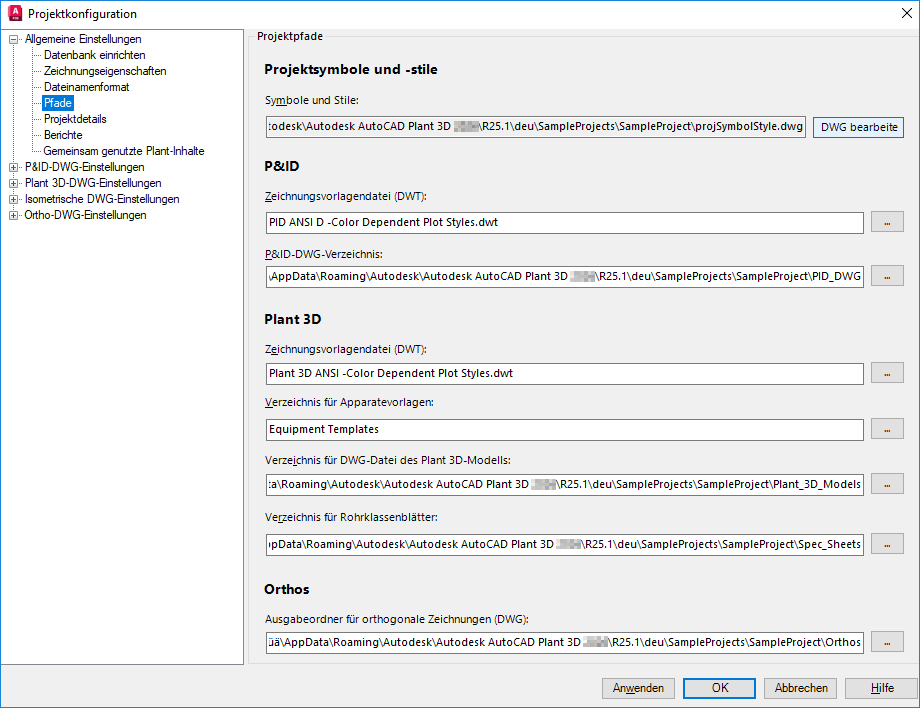Click the AutoCAD Plant 3D title bar icon
Image resolution: width=920 pixels, height=708 pixels.
(14, 13)
